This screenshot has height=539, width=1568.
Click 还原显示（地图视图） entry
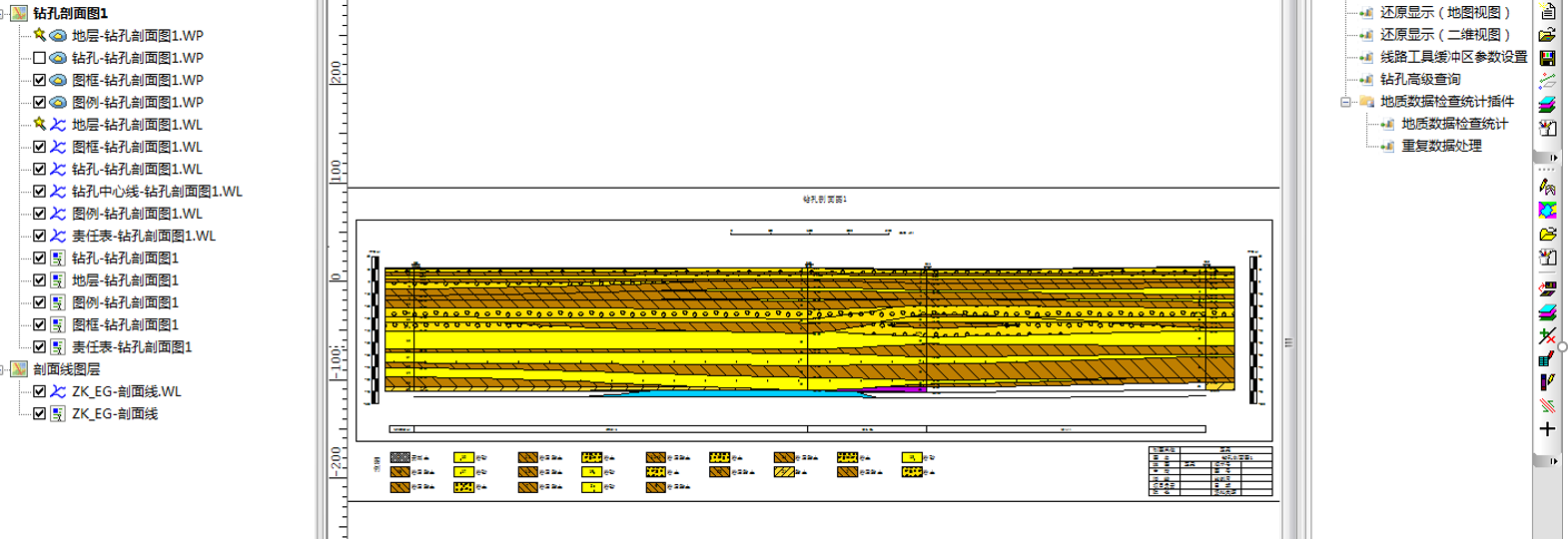click(x=1444, y=13)
